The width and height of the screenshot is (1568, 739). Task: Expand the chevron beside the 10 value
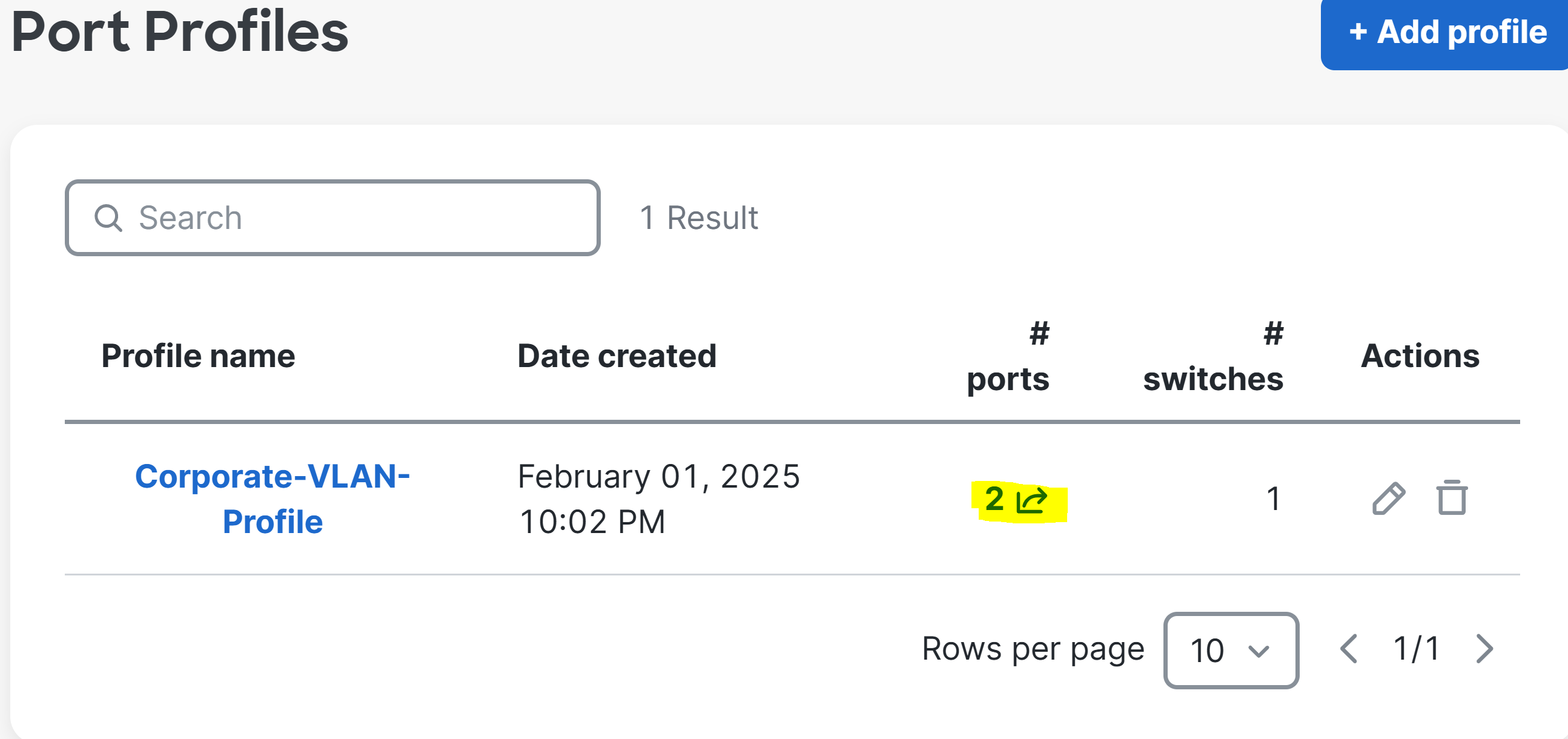(1258, 651)
